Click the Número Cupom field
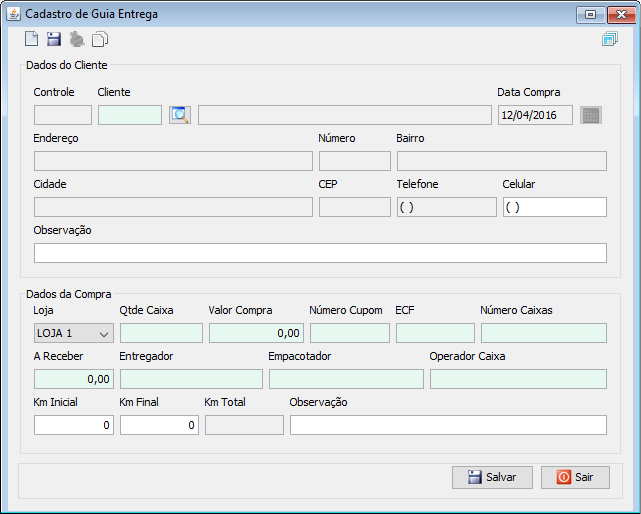Image resolution: width=641 pixels, height=514 pixels. [350, 333]
